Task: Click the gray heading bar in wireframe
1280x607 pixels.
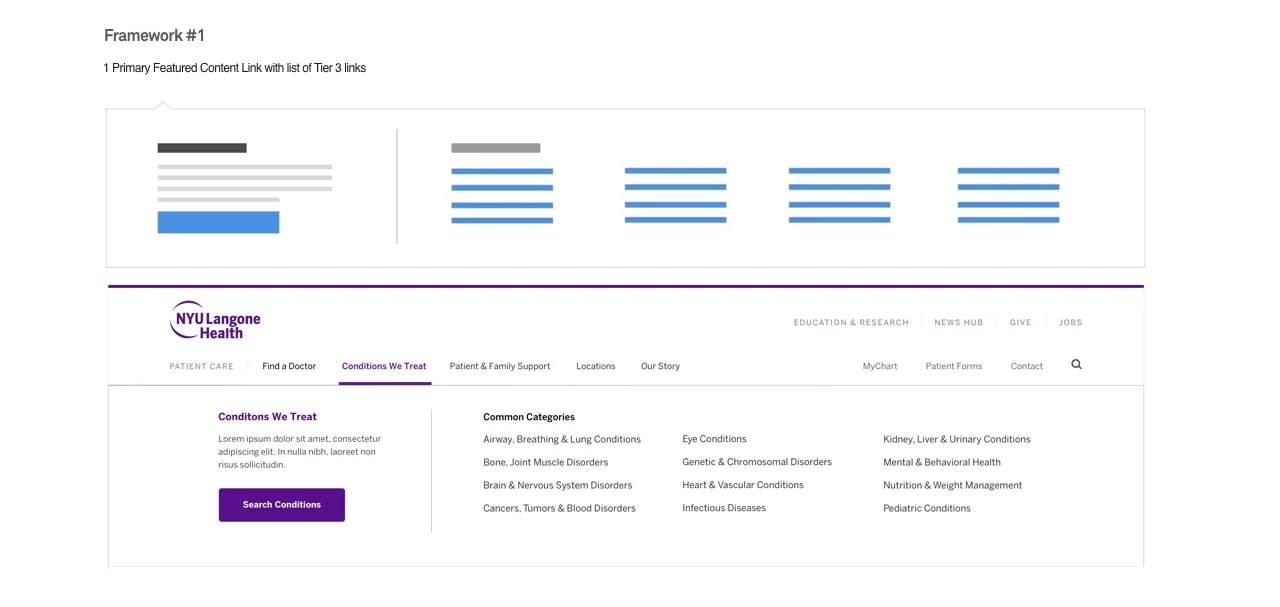Action: tap(496, 148)
